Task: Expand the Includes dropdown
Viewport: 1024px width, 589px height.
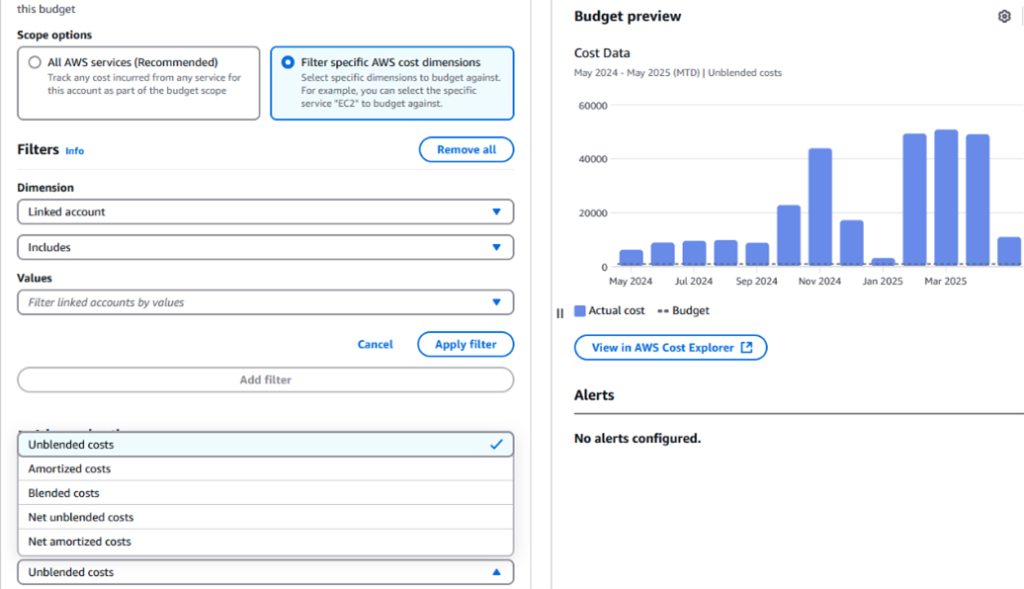Action: 265,247
